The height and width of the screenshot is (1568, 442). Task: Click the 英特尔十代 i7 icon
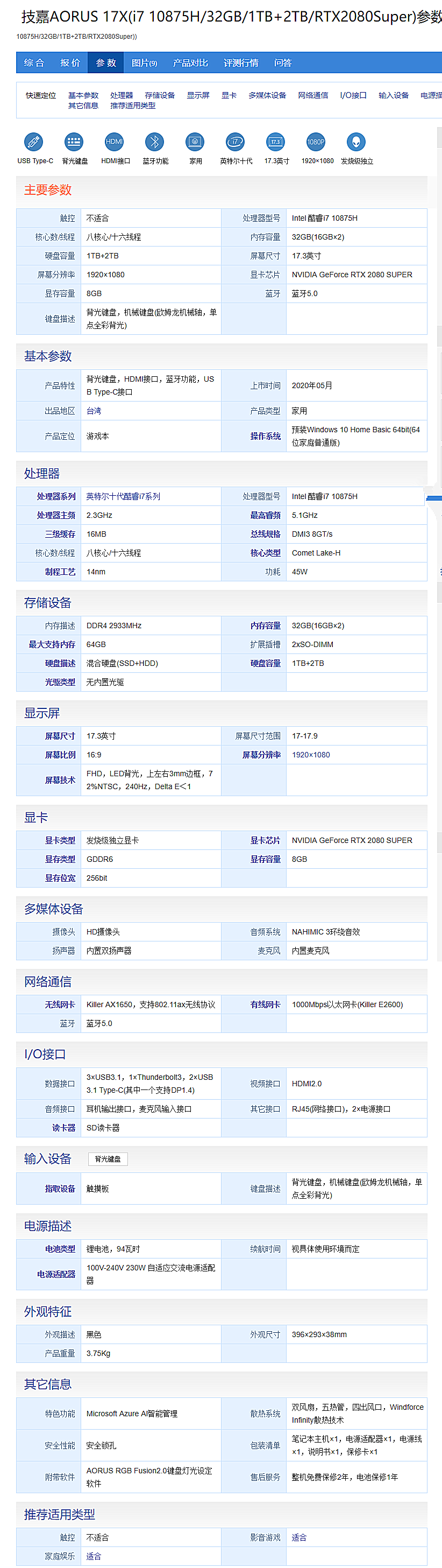[236, 142]
